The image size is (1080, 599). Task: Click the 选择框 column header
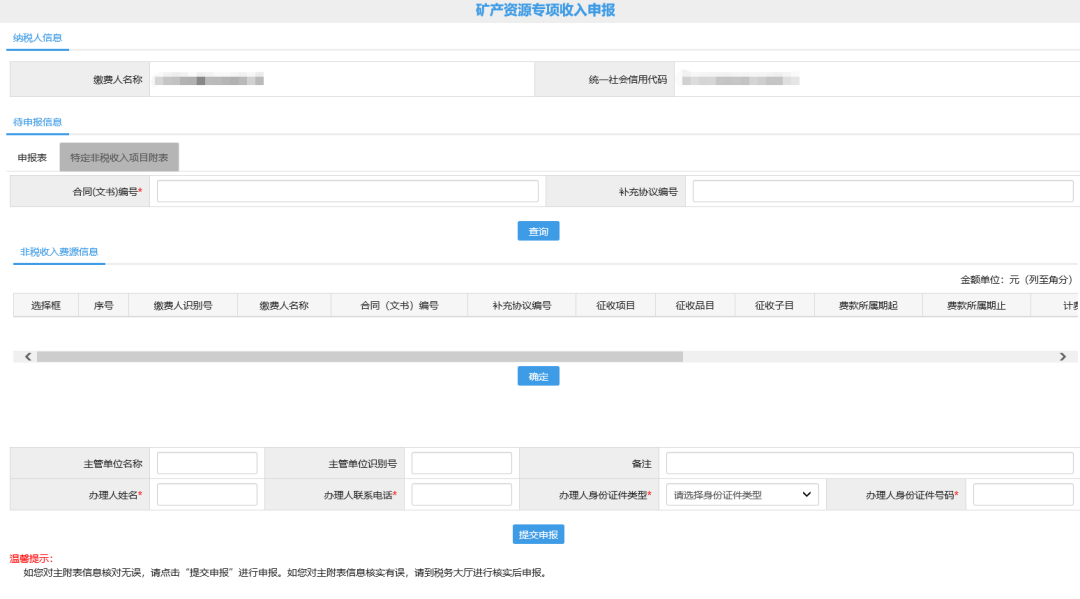[x=46, y=305]
